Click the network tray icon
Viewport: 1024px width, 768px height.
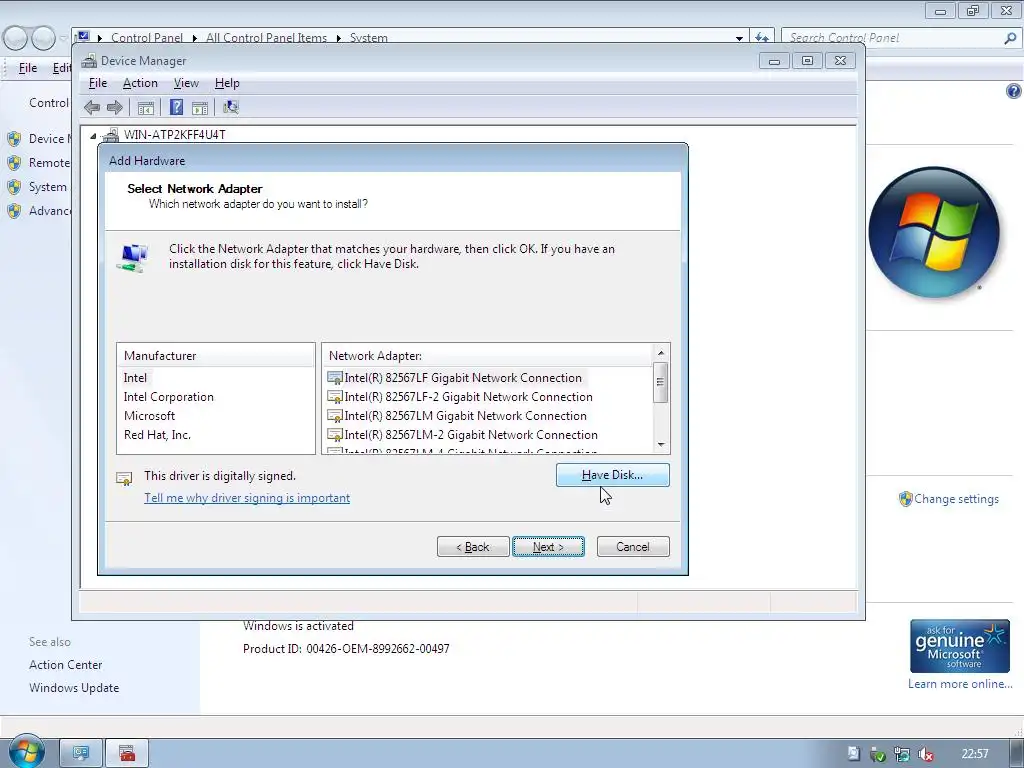(x=902, y=754)
